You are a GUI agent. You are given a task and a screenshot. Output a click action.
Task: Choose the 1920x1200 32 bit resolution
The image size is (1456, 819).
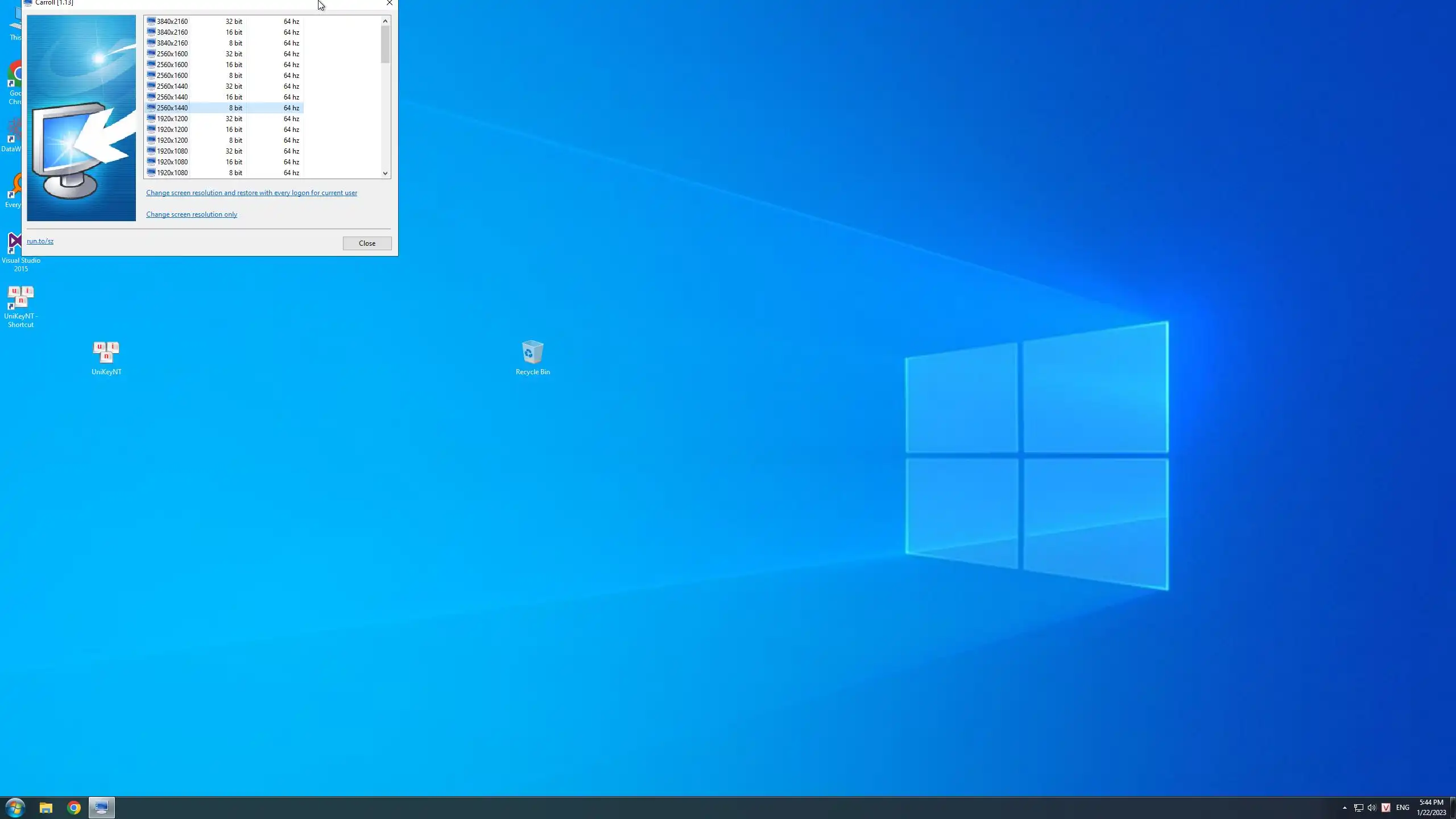click(172, 119)
